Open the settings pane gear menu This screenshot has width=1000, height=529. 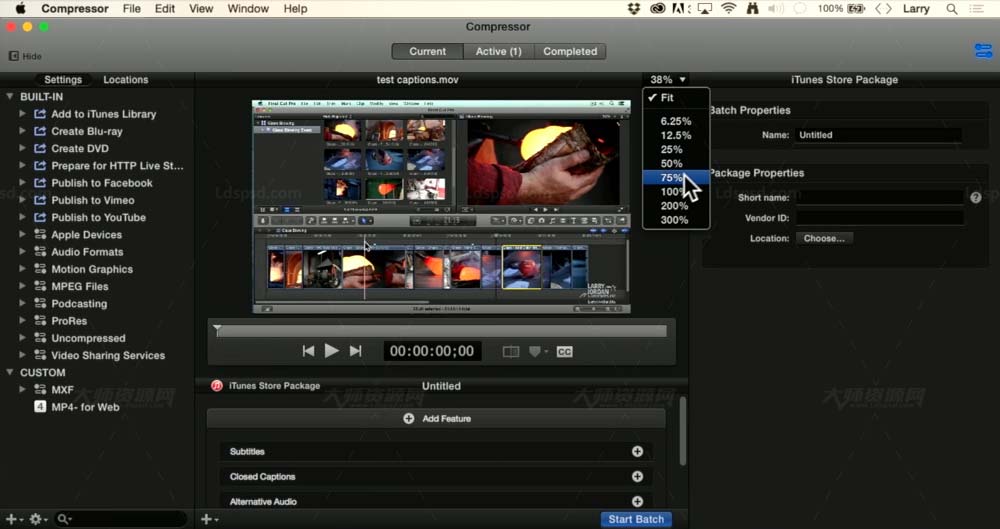pos(37,519)
